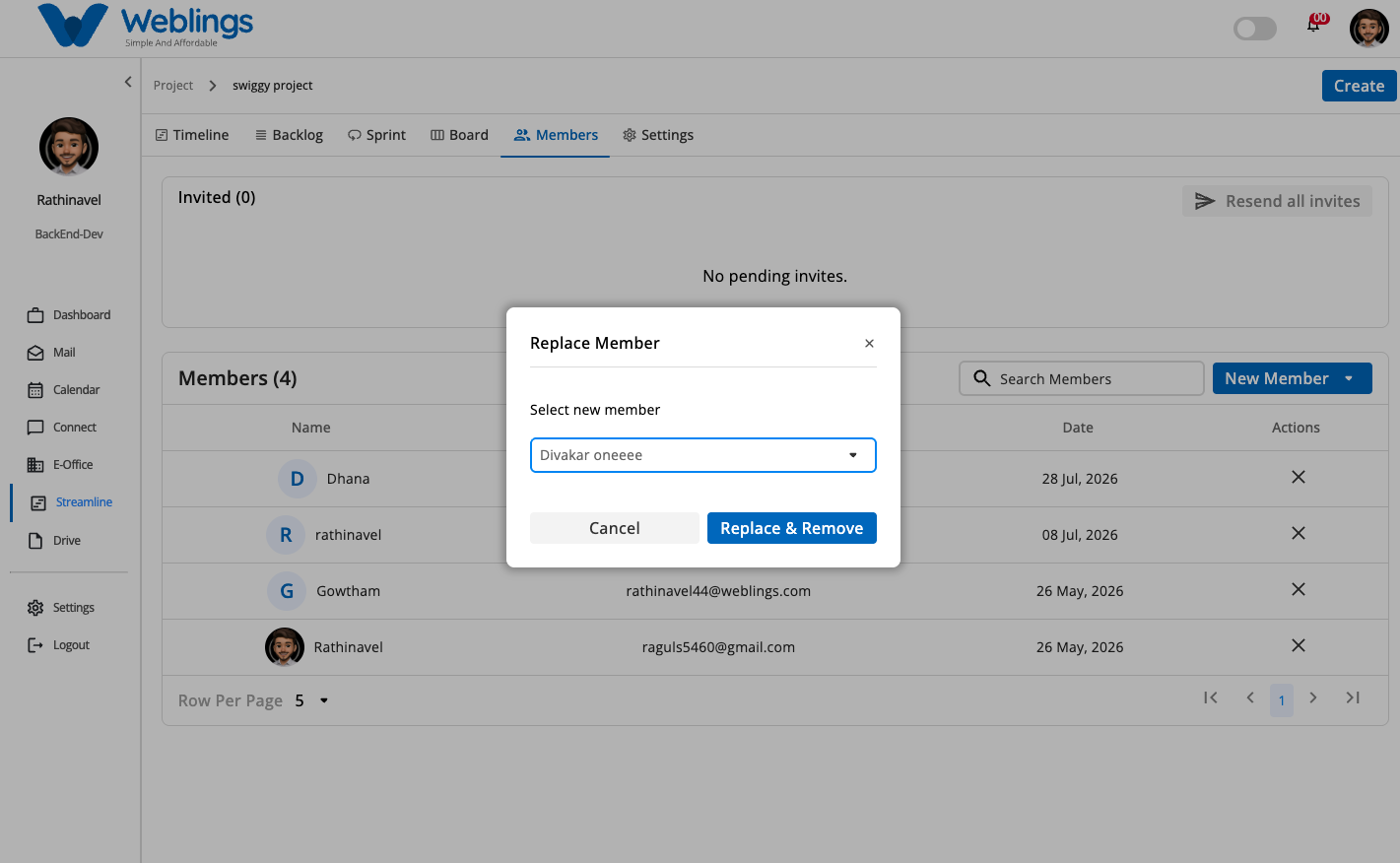
Task: Click the Rathinavel sidebar profile picture
Action: (69, 147)
